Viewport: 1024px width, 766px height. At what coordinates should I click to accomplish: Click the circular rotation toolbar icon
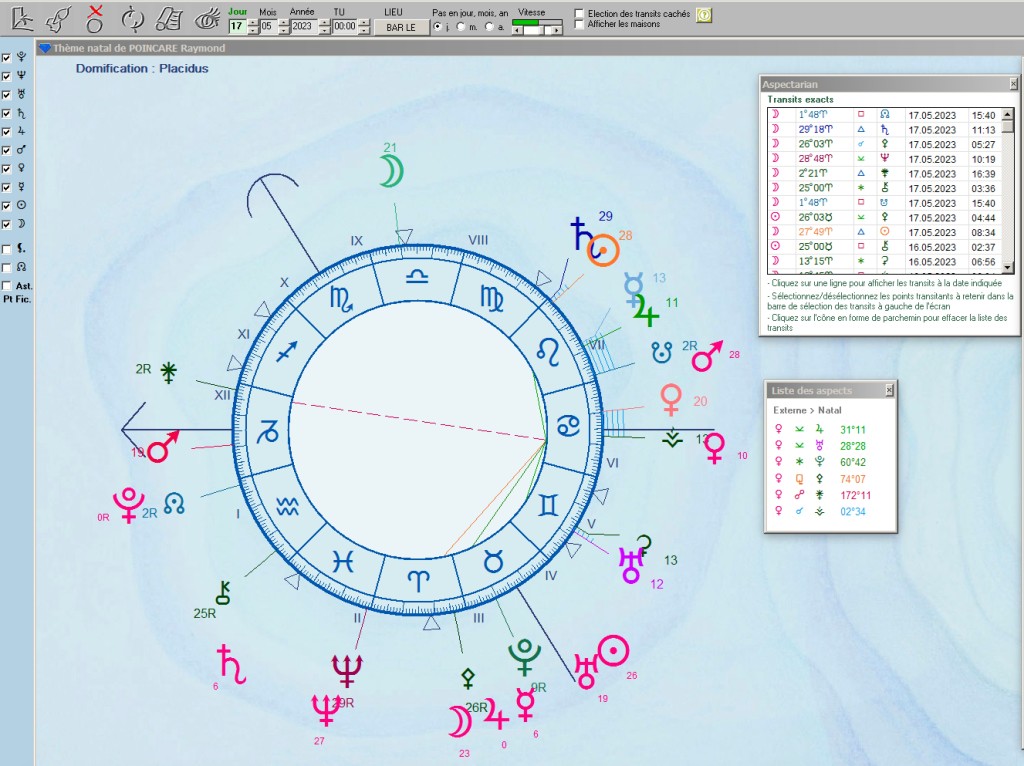coord(132,17)
